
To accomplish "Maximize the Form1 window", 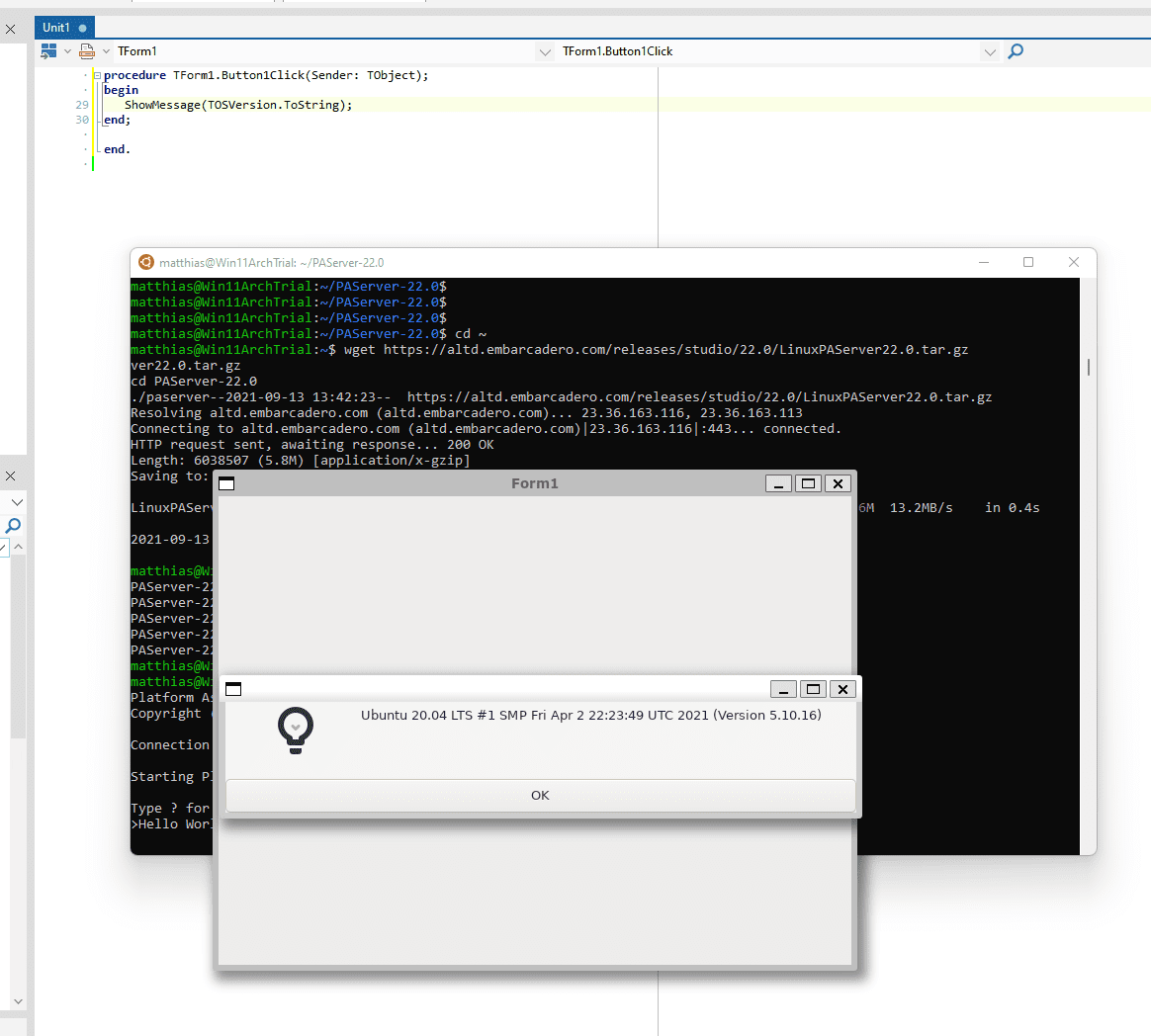I will [x=808, y=483].
